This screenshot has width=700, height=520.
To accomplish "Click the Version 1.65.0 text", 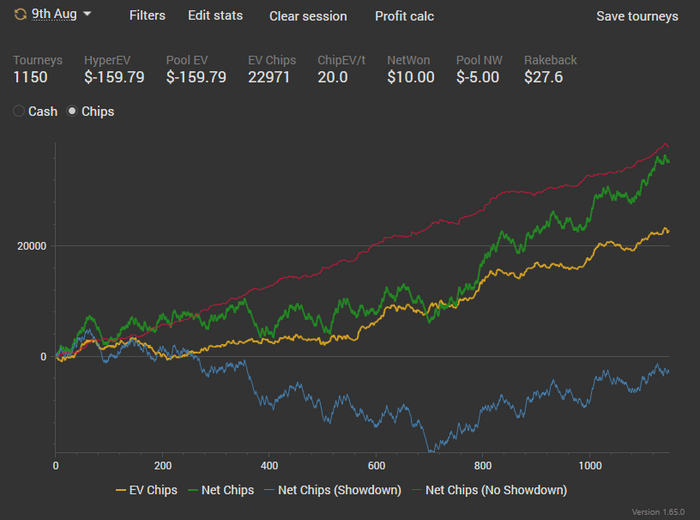I will [x=658, y=512].
